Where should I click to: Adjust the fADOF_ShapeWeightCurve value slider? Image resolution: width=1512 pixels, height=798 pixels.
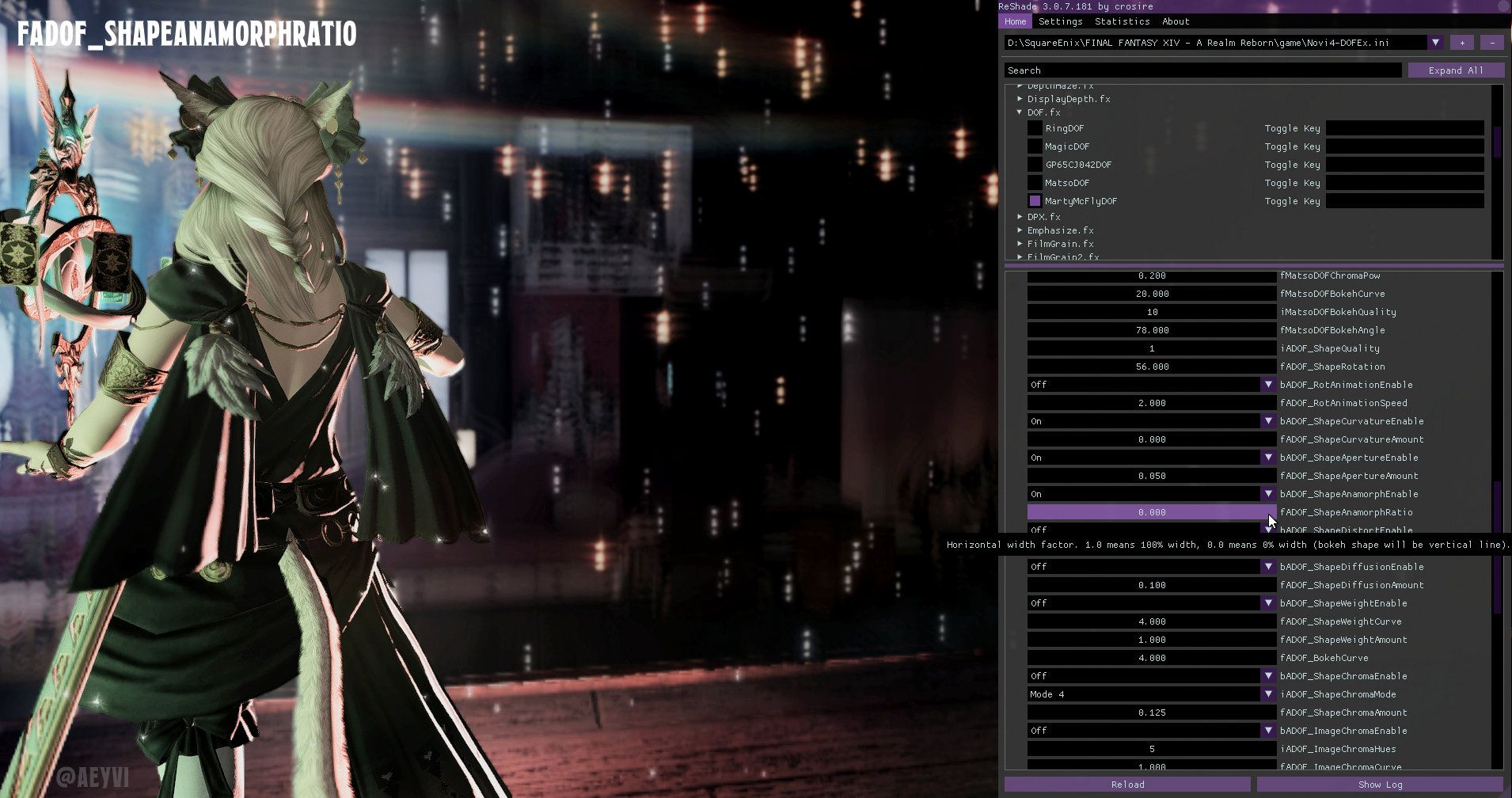click(1152, 621)
